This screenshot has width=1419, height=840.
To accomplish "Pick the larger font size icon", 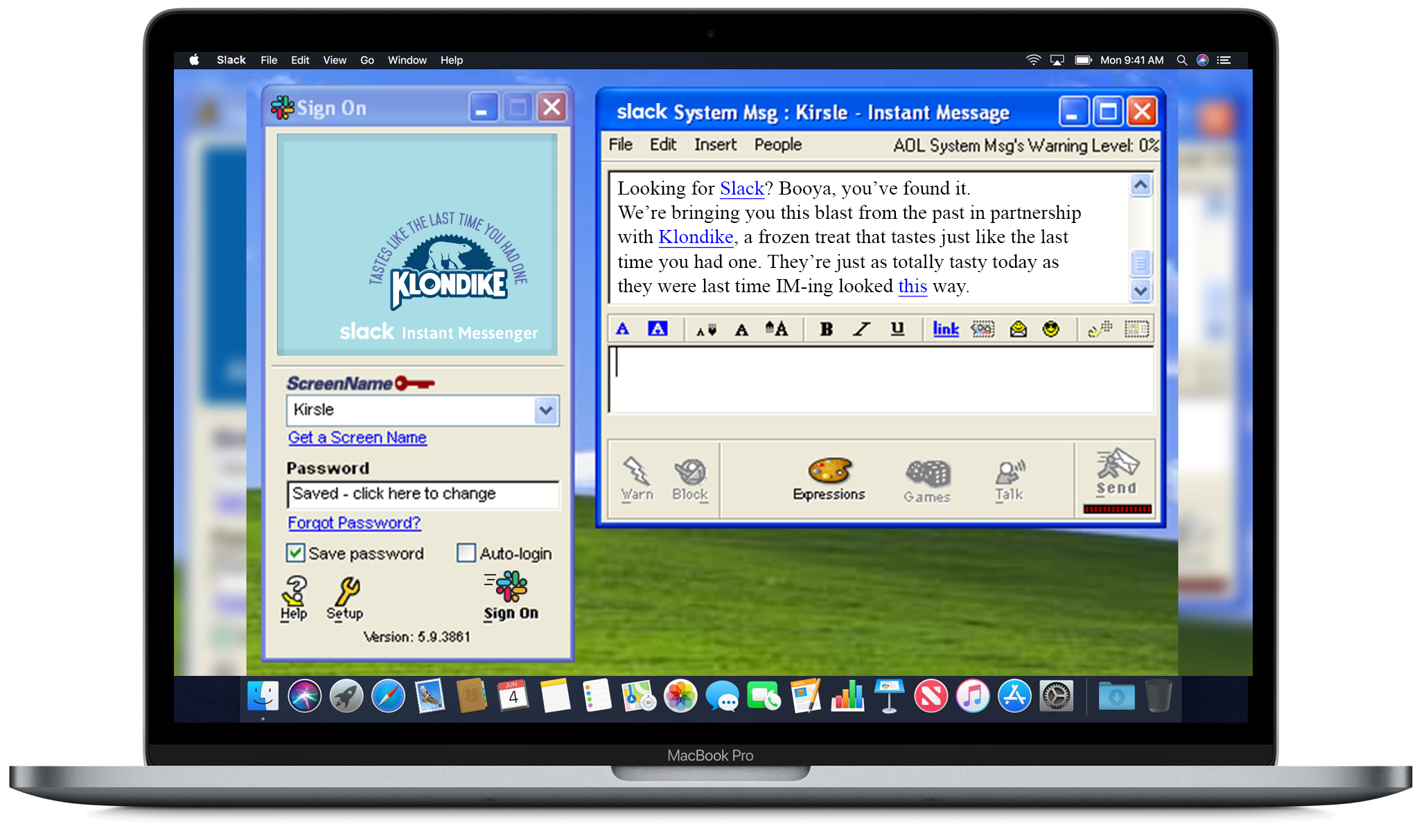I will pos(777,329).
